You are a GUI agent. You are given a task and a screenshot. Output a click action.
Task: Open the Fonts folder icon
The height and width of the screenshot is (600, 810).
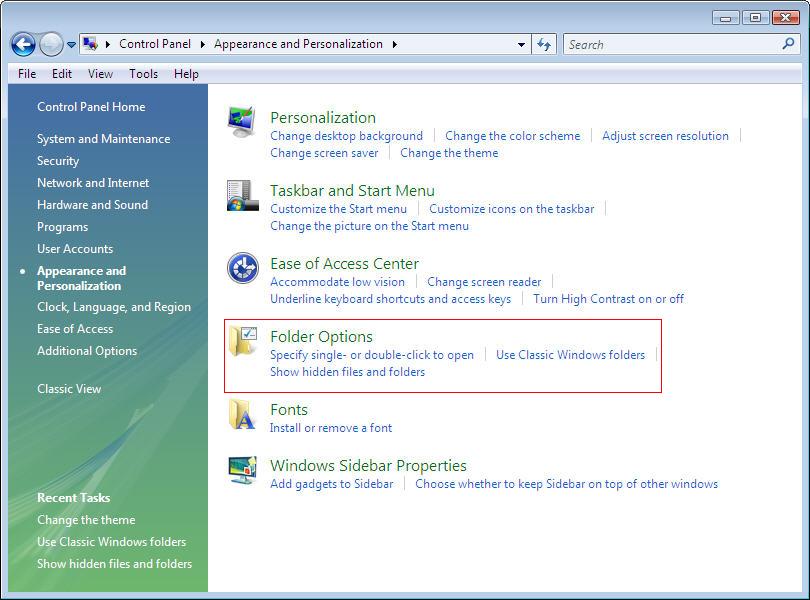[242, 414]
